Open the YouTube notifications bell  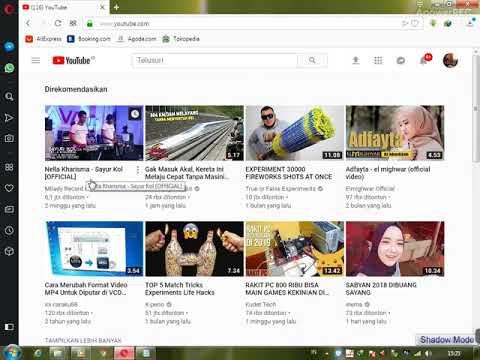pos(424,60)
